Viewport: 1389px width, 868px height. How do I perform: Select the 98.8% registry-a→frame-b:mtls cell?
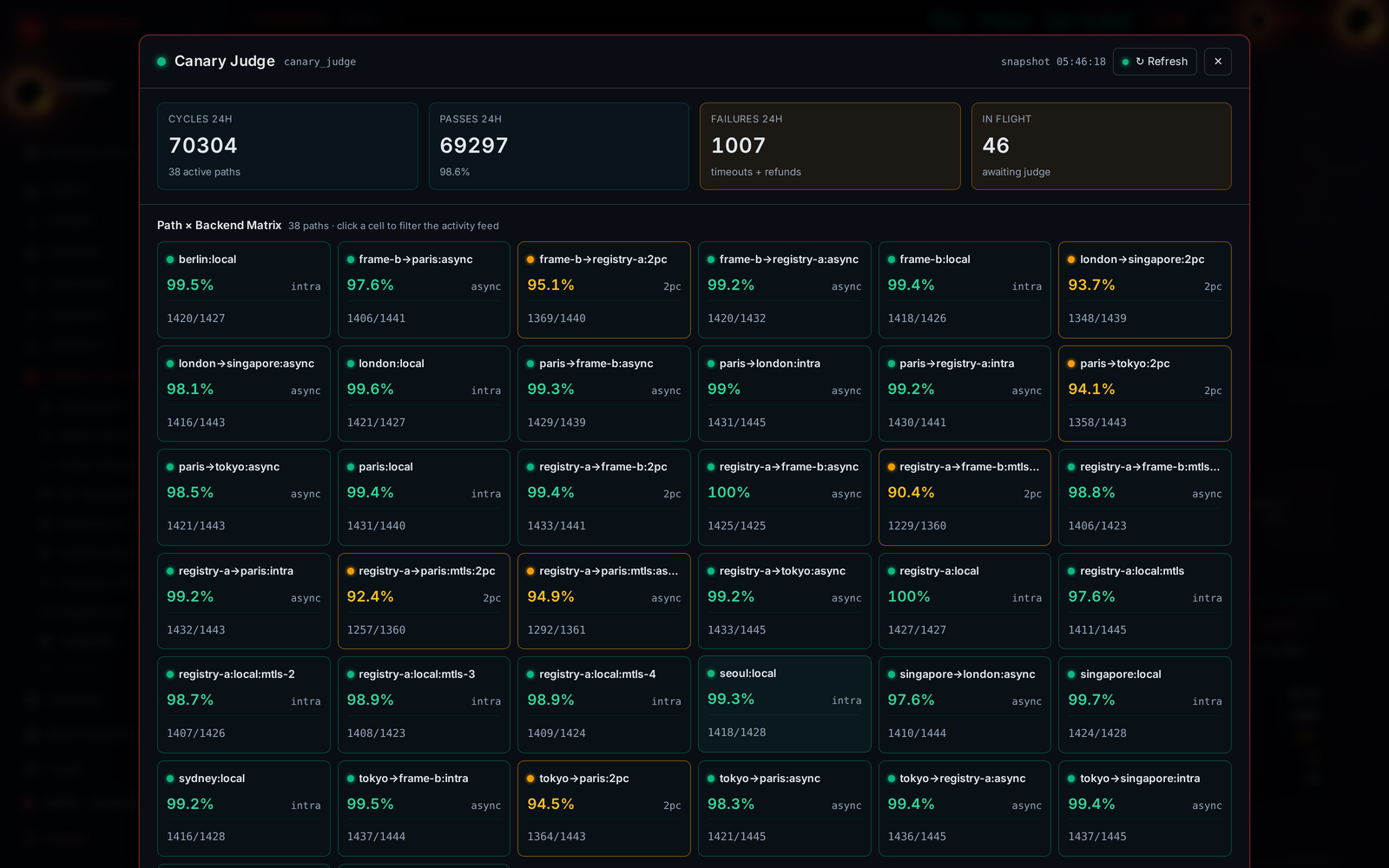tap(1145, 497)
